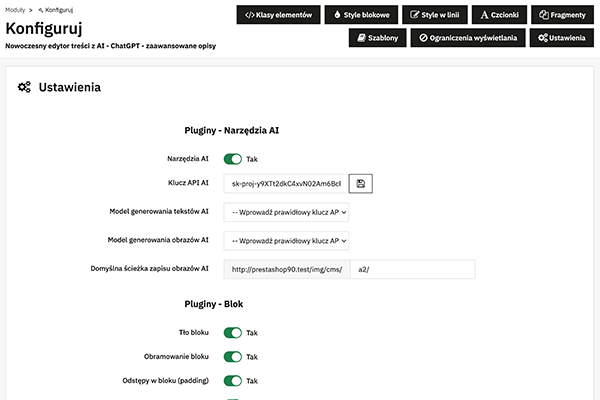
Task: Click the Ustawienia panel heading
Action: click(x=70, y=87)
